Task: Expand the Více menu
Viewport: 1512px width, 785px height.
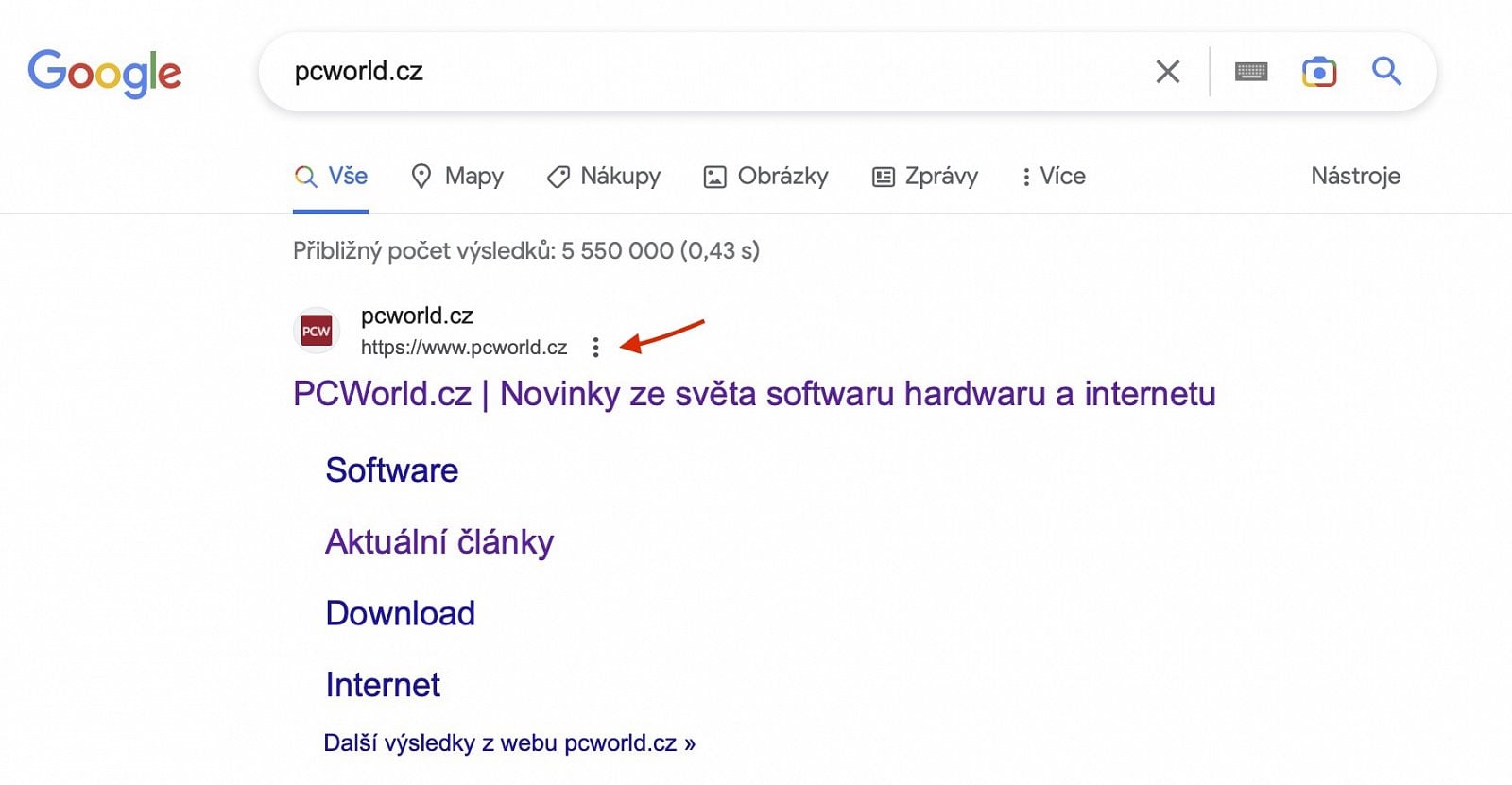Action: pos(1053,177)
